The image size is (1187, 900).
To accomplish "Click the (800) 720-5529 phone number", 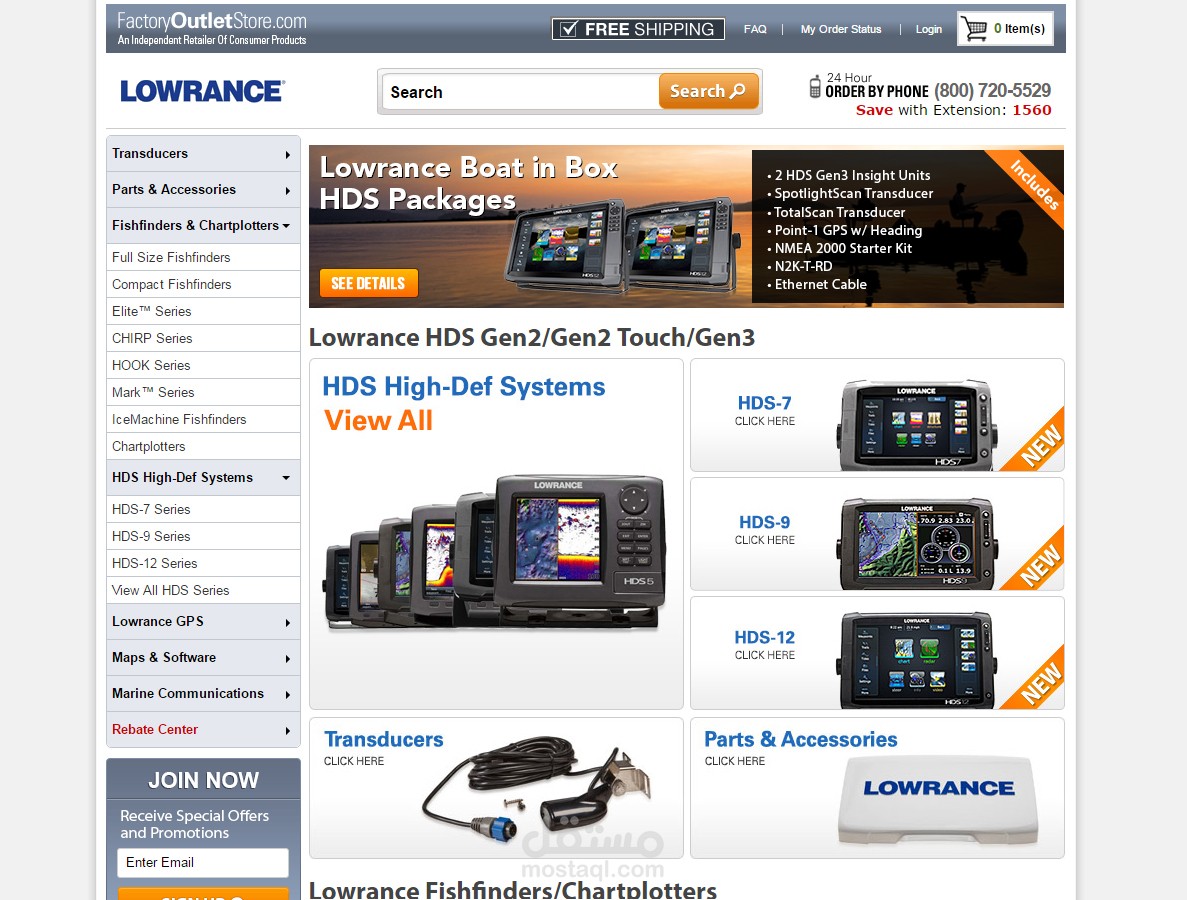I will pyautogui.click(x=992, y=91).
